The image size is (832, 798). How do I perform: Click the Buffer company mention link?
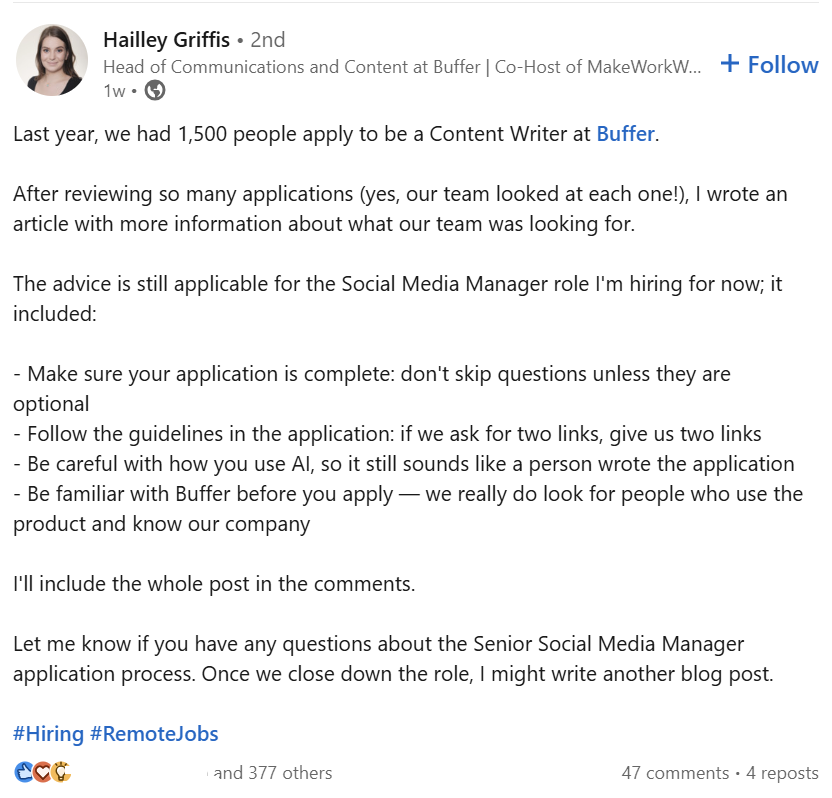(x=626, y=134)
